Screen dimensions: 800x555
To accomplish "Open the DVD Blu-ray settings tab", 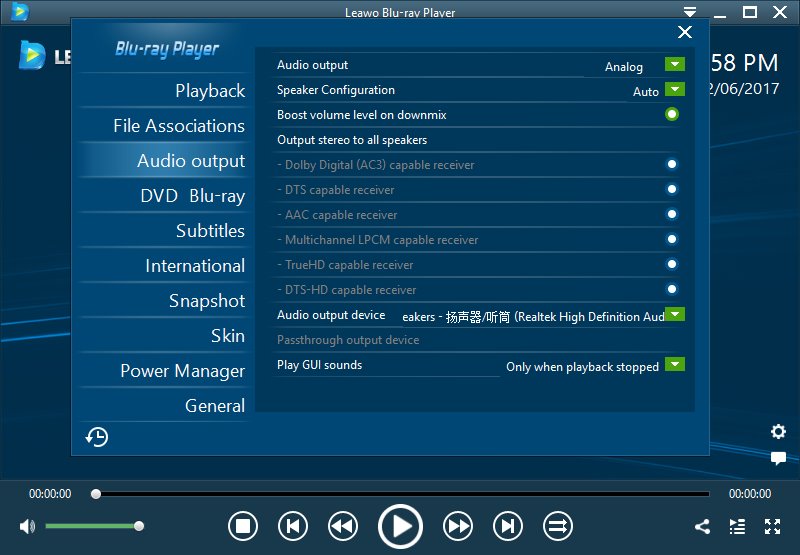I will coord(163,196).
